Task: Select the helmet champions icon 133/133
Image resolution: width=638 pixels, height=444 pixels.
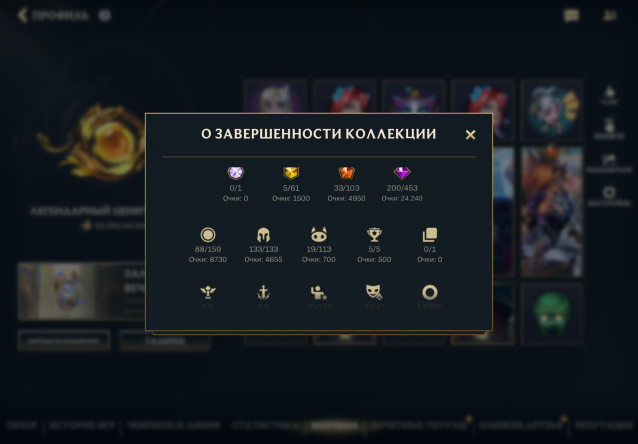Action: 263,235
